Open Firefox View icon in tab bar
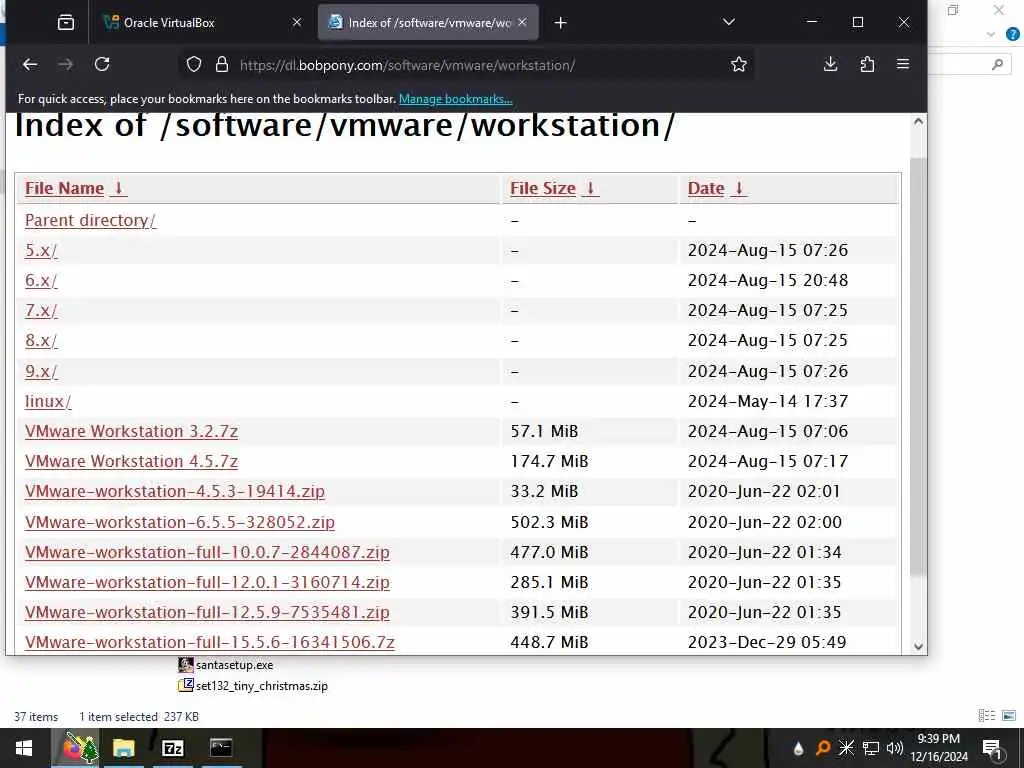The width and height of the screenshot is (1024, 768). coord(65,23)
